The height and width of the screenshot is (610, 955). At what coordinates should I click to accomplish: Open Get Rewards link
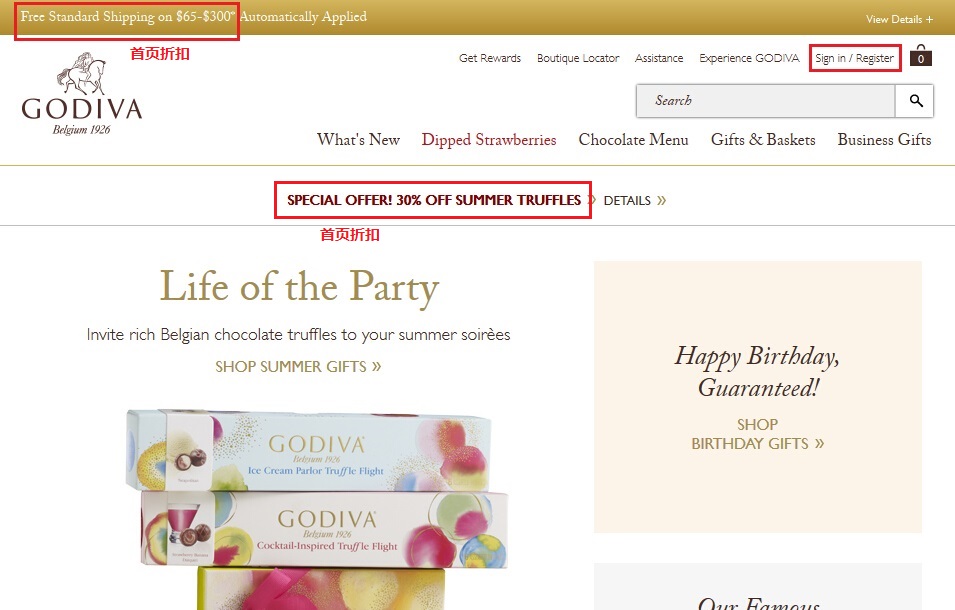(490, 58)
